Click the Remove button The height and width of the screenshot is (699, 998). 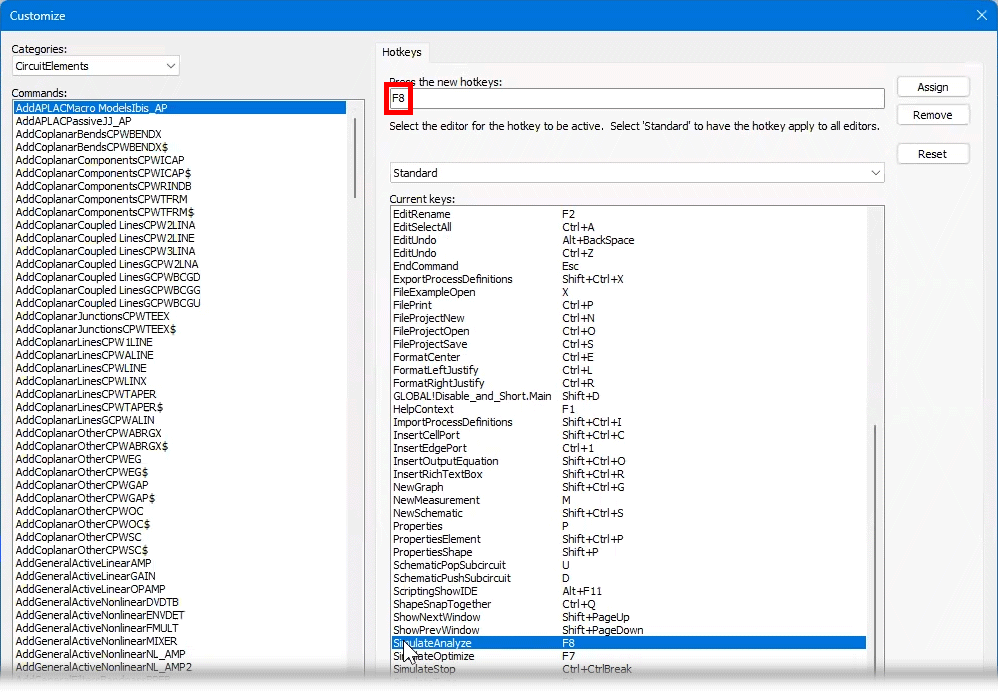pos(932,115)
